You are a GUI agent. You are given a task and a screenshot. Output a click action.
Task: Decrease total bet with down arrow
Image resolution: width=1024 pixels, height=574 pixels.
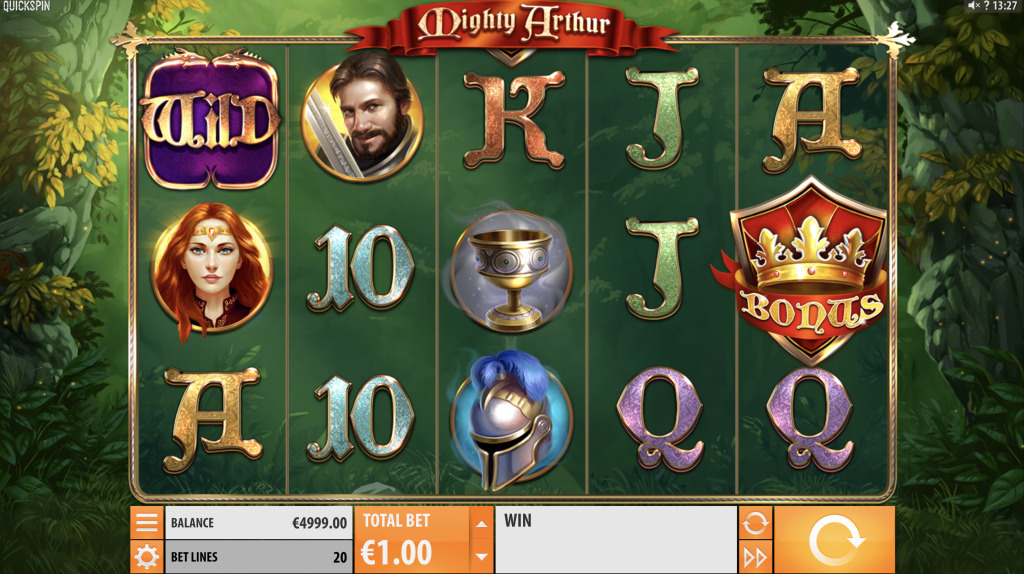(481, 557)
